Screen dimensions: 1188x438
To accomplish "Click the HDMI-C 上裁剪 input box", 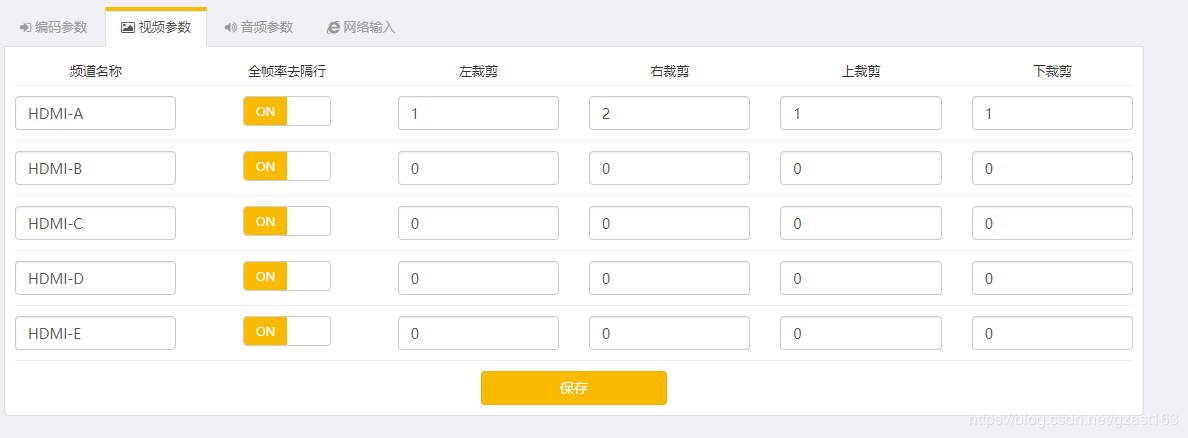I will [x=861, y=223].
